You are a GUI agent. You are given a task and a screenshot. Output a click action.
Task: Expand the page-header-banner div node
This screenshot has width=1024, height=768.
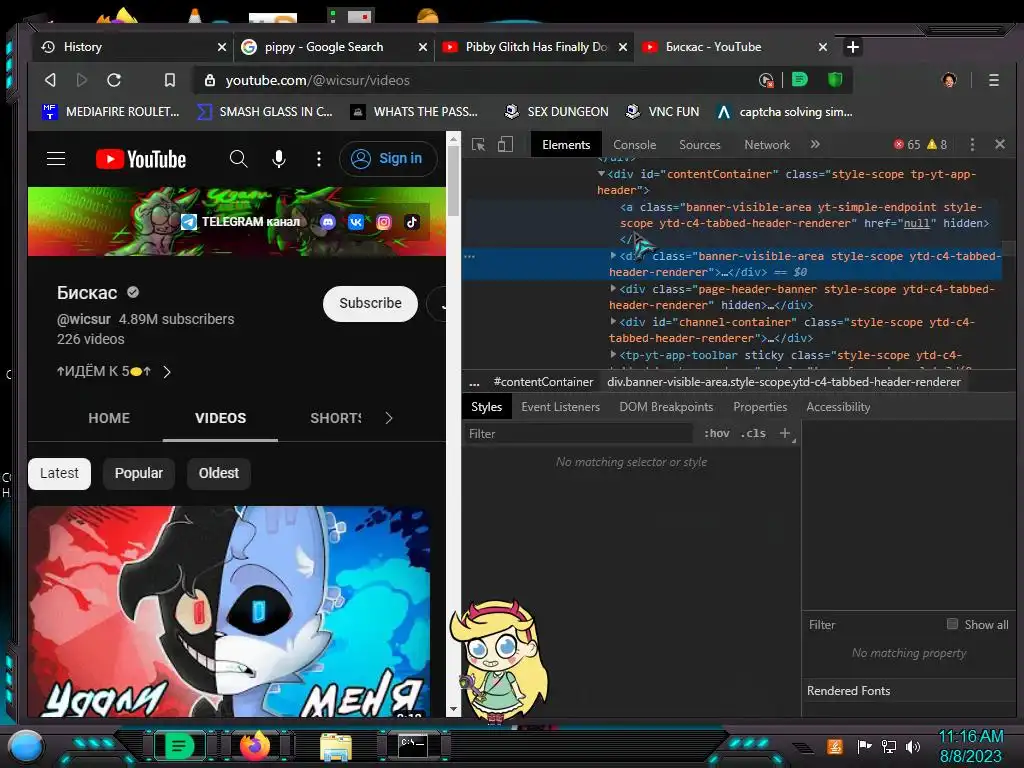[x=613, y=289]
